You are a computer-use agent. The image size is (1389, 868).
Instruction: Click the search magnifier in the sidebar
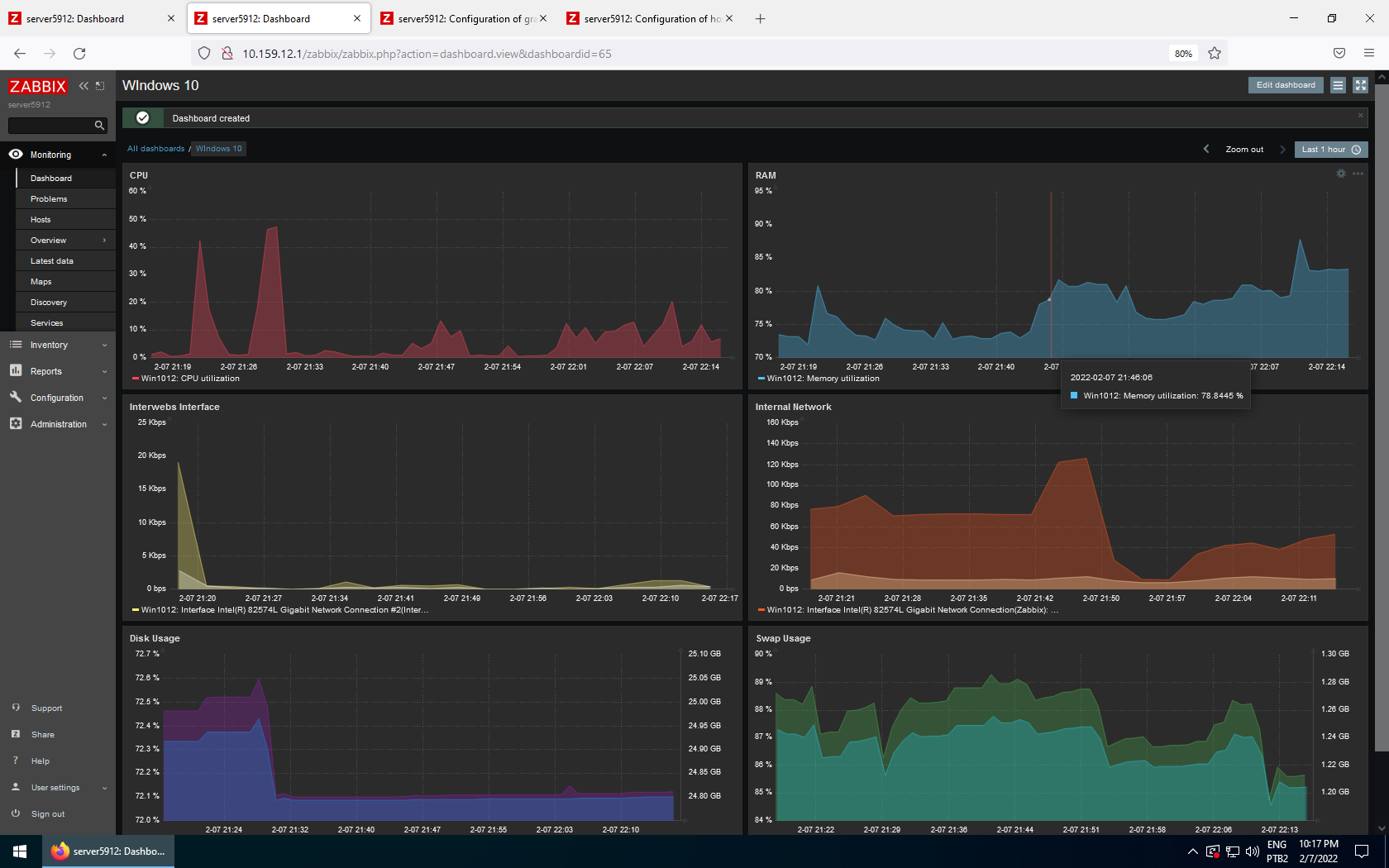coord(99,125)
